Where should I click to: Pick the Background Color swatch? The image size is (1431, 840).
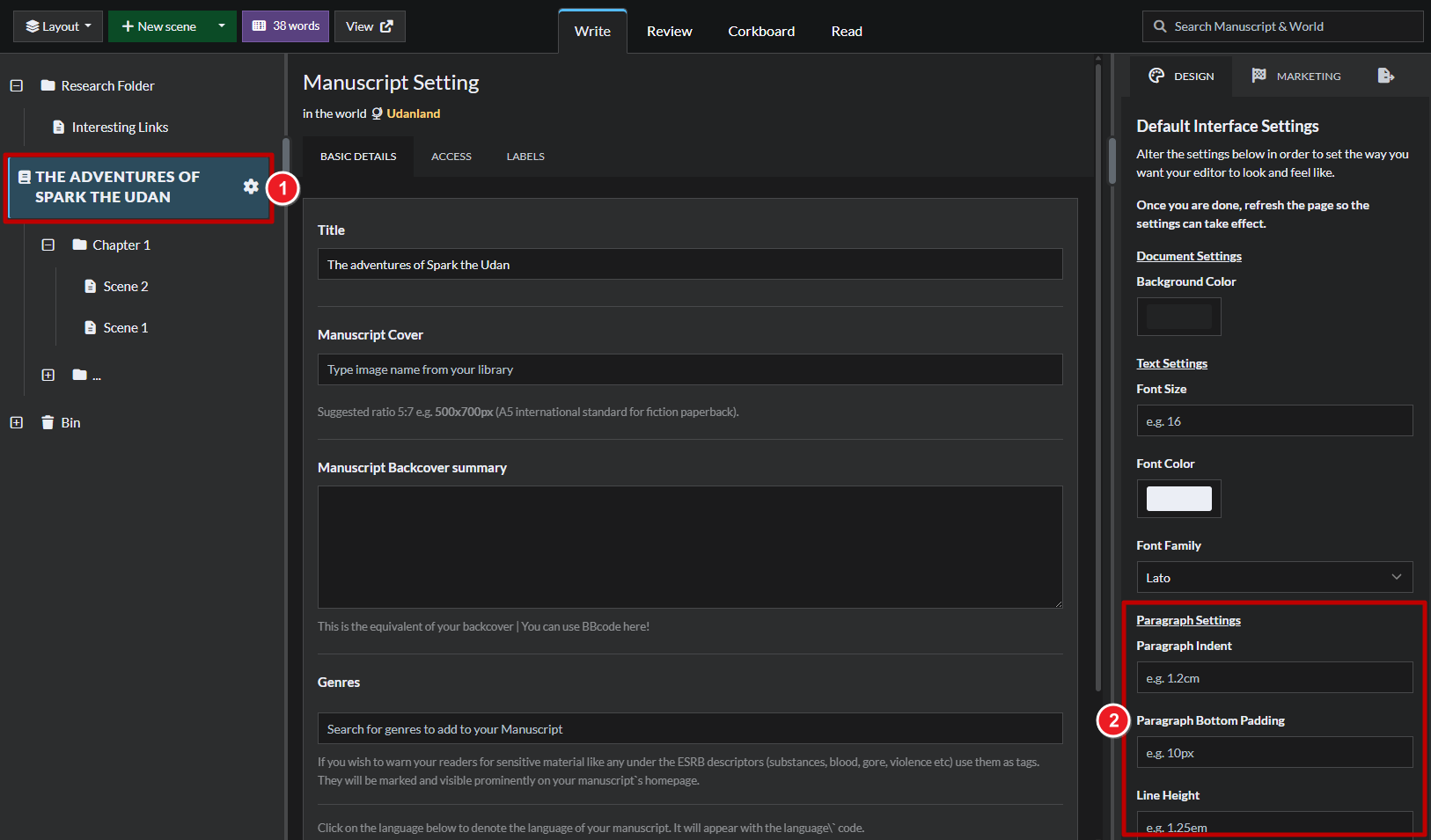point(1178,317)
